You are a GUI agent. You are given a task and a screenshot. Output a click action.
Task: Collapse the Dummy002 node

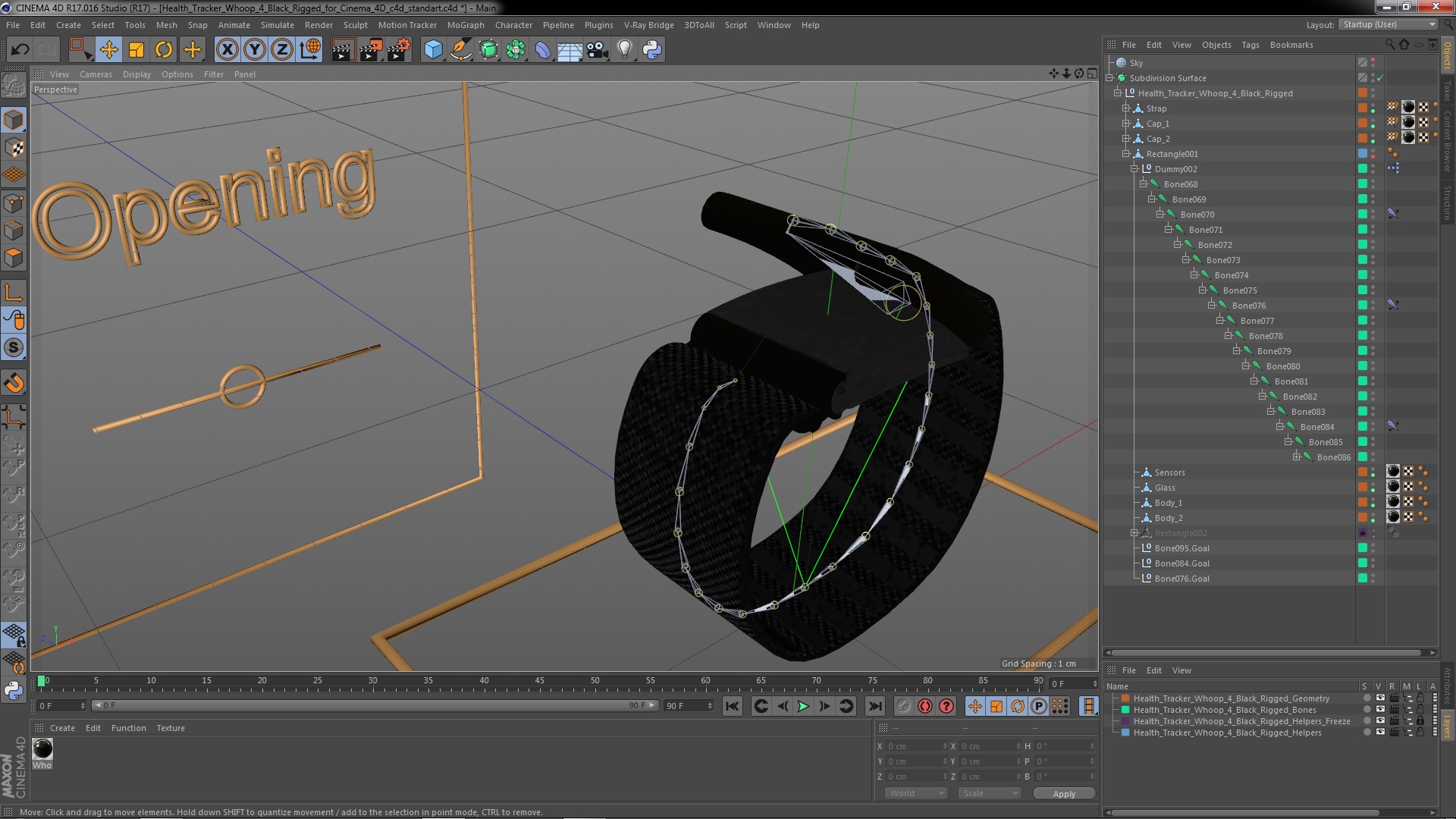click(1134, 169)
